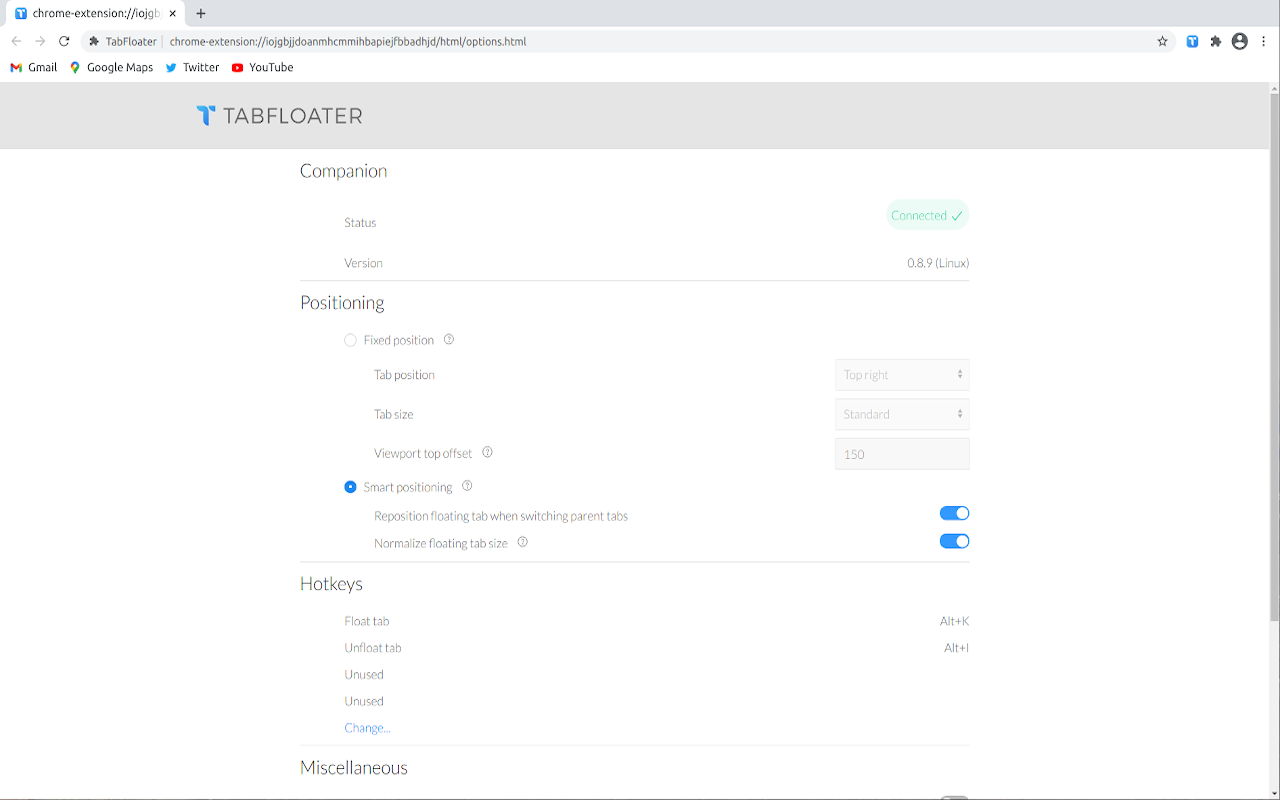Click the help icon beside Normalize floating tab size
Screen dimensions: 1280x800
[522, 542]
